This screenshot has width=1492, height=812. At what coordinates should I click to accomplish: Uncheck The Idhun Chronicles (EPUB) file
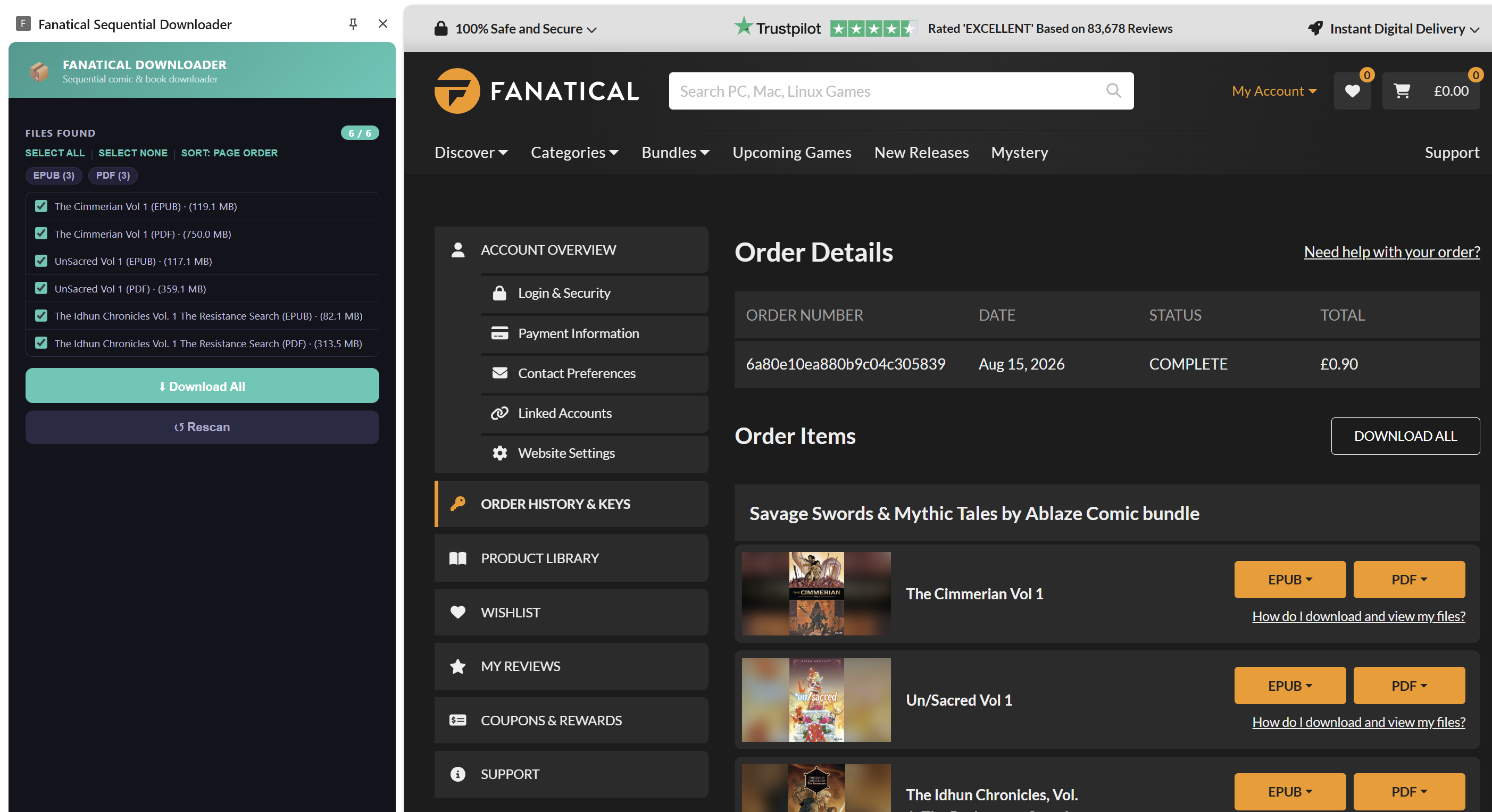click(41, 316)
